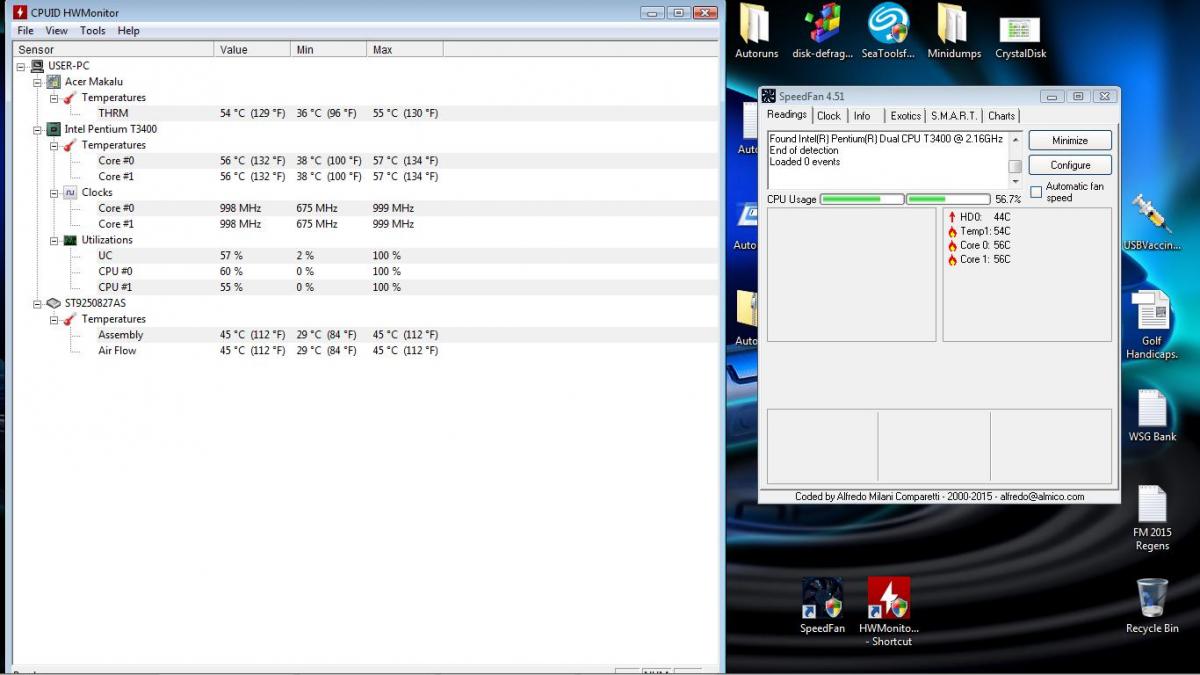
Task: Collapse the ST9250827AS drive node
Action: pyautogui.click(x=38, y=303)
